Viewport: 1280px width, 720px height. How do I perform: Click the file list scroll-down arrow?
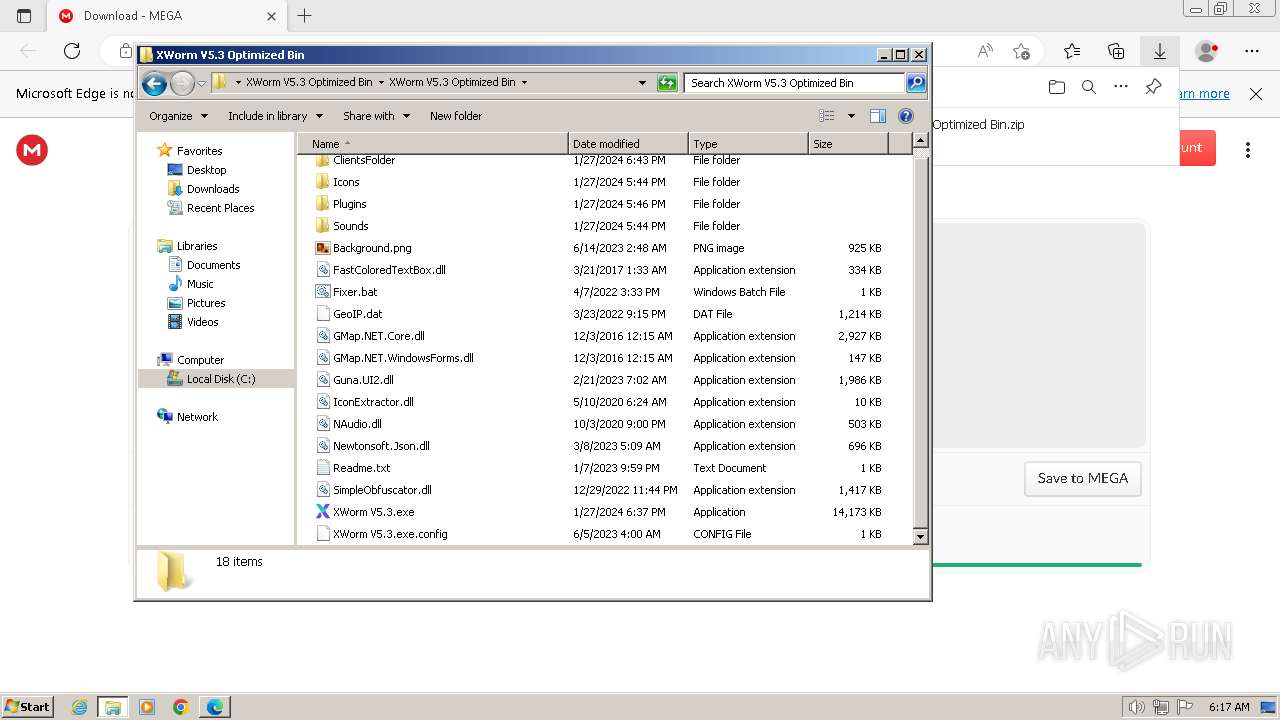(x=921, y=537)
